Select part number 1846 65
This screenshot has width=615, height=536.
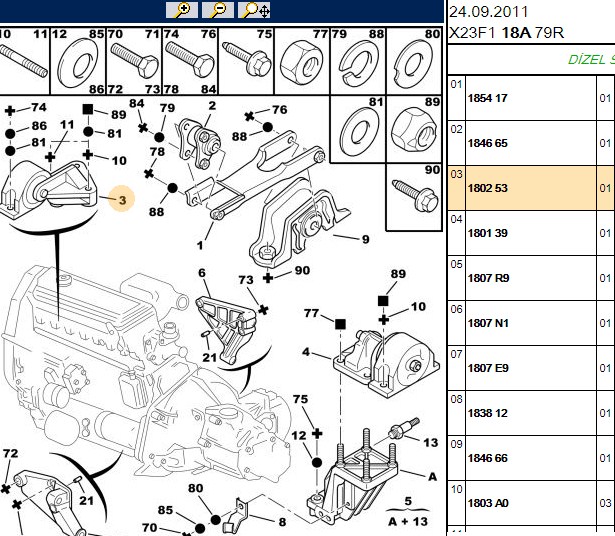pos(488,143)
